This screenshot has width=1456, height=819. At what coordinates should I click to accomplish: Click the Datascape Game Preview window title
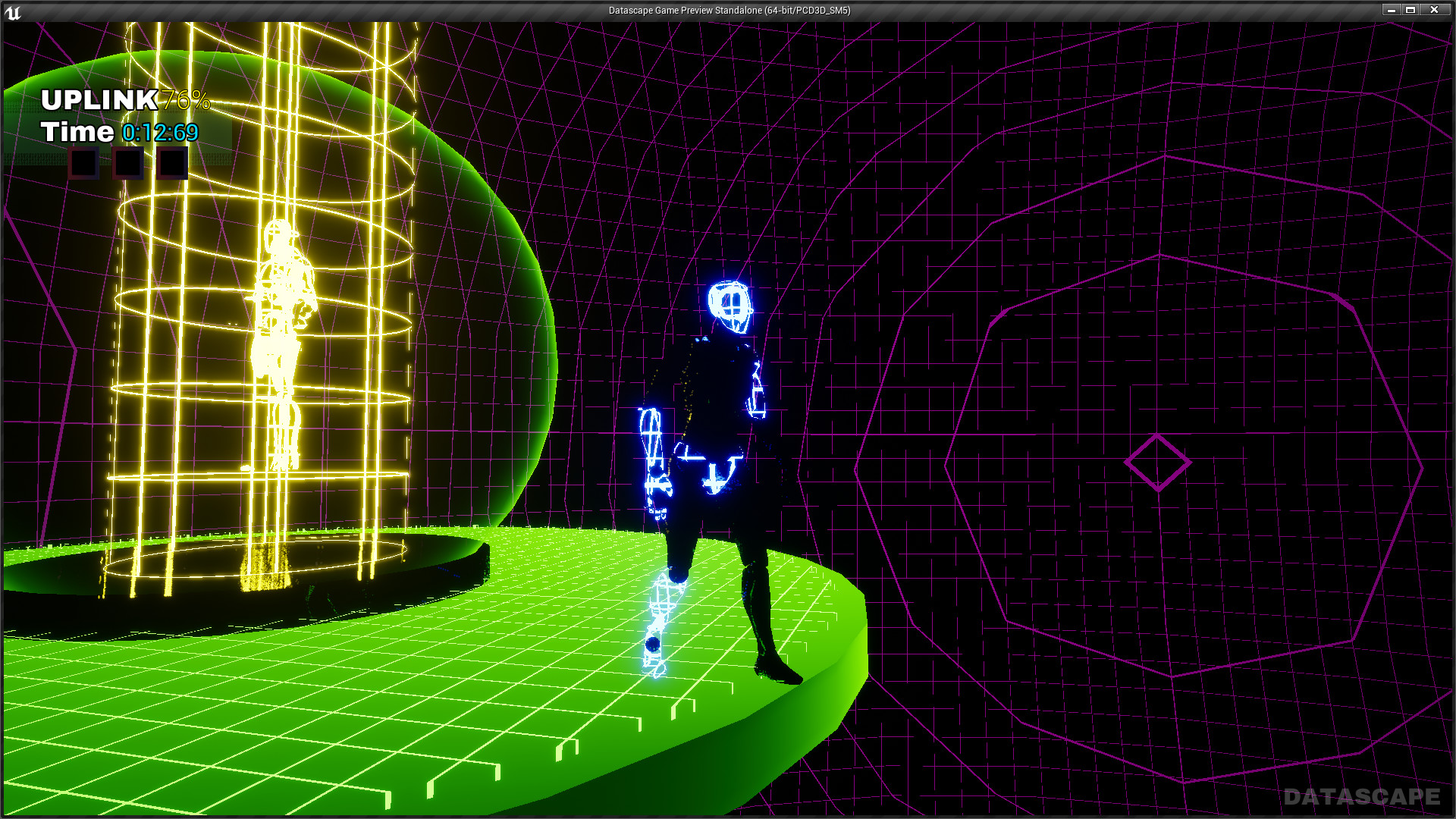(730, 11)
